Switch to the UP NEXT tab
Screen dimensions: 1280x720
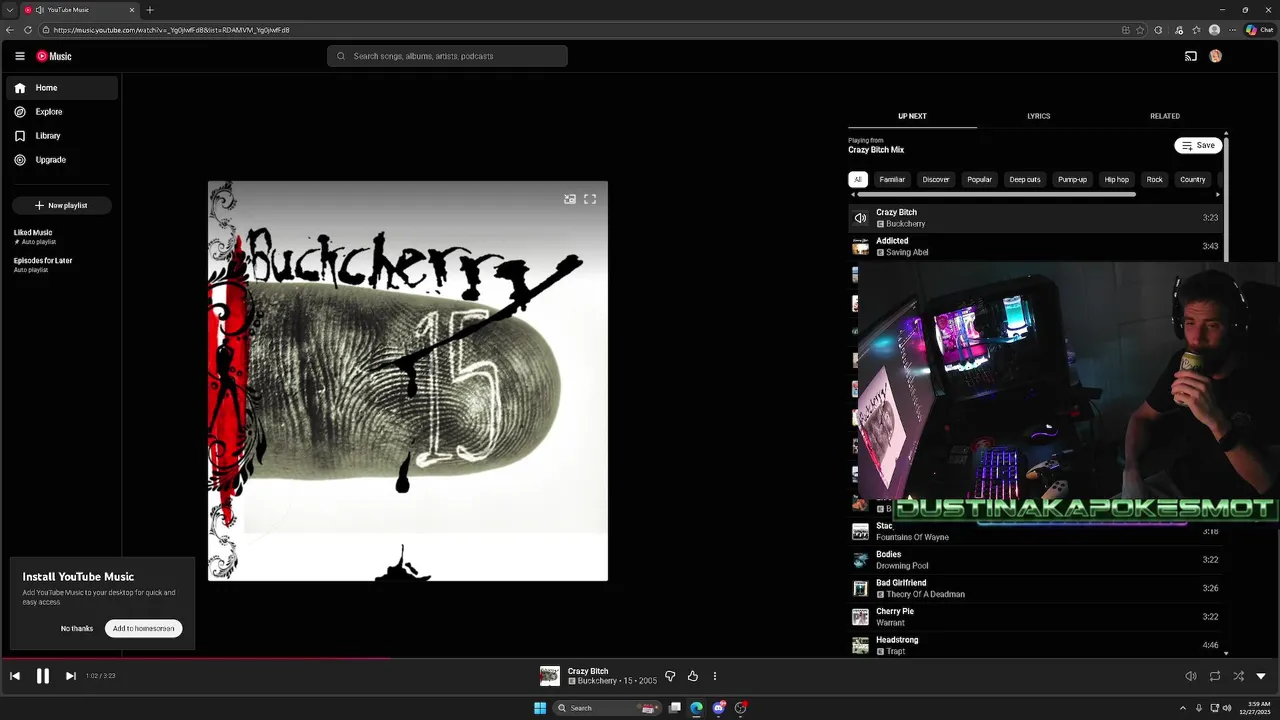[912, 116]
